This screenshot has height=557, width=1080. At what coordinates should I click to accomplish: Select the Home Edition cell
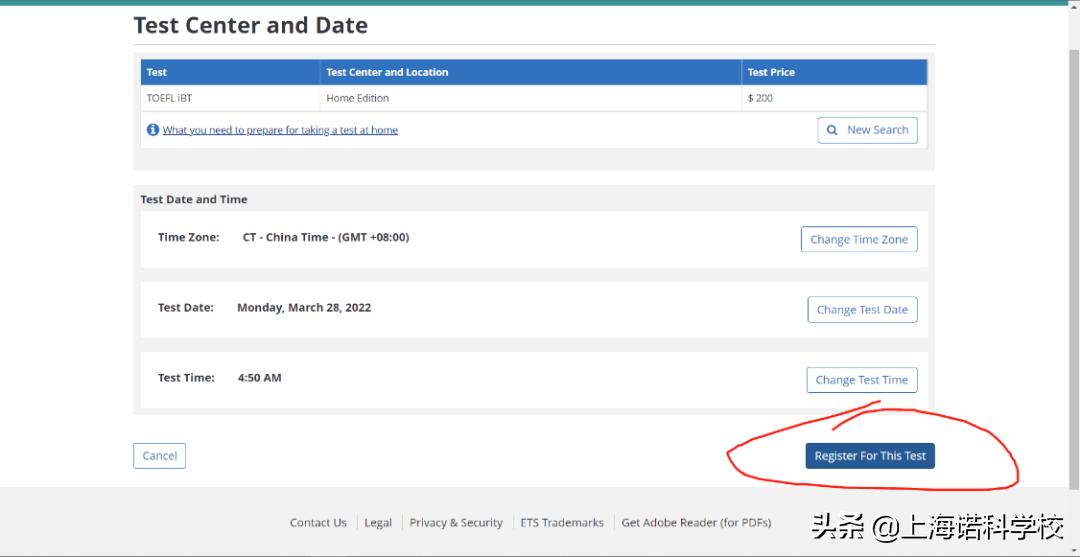[531, 98]
